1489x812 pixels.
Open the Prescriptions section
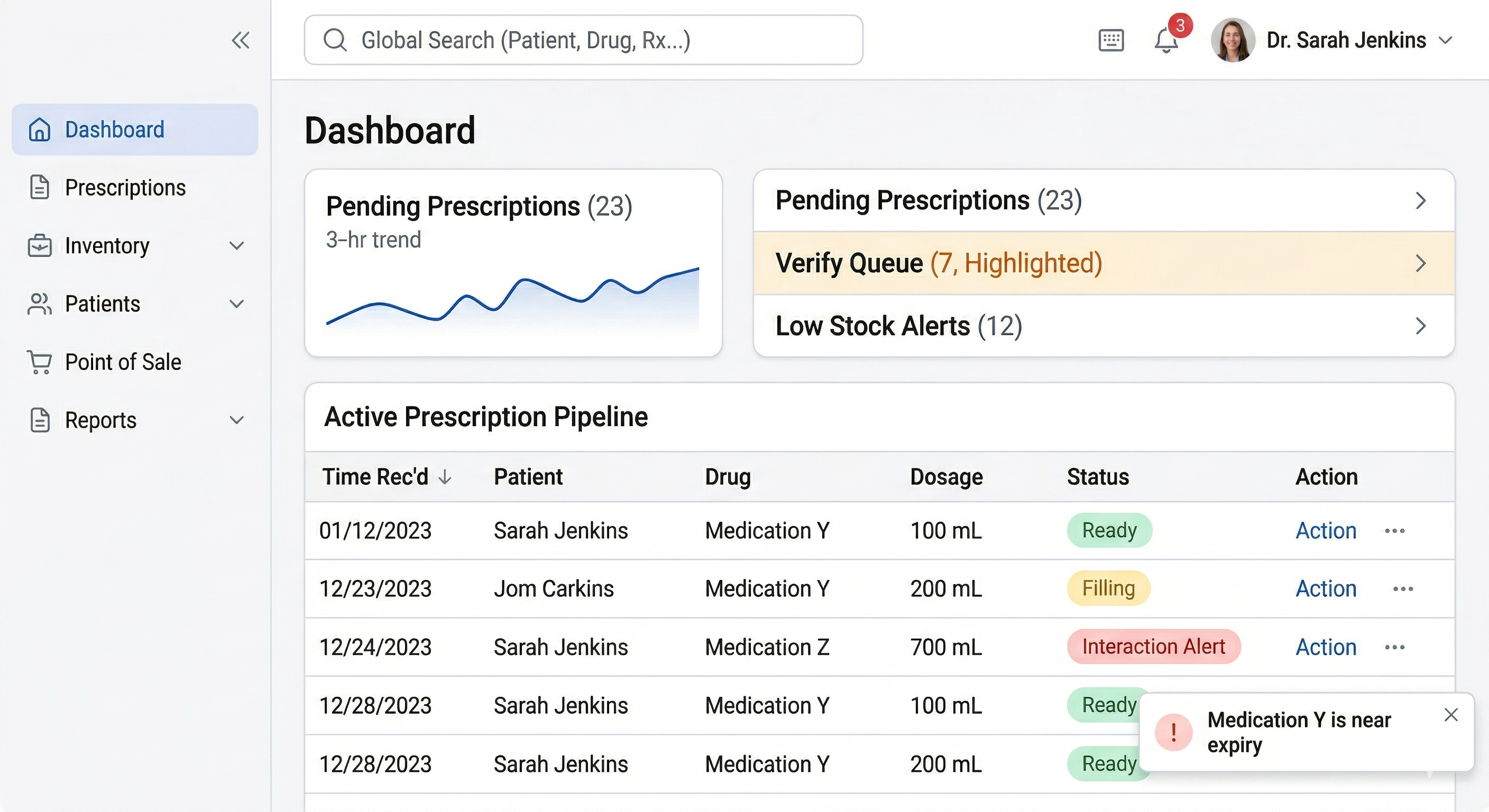125,187
